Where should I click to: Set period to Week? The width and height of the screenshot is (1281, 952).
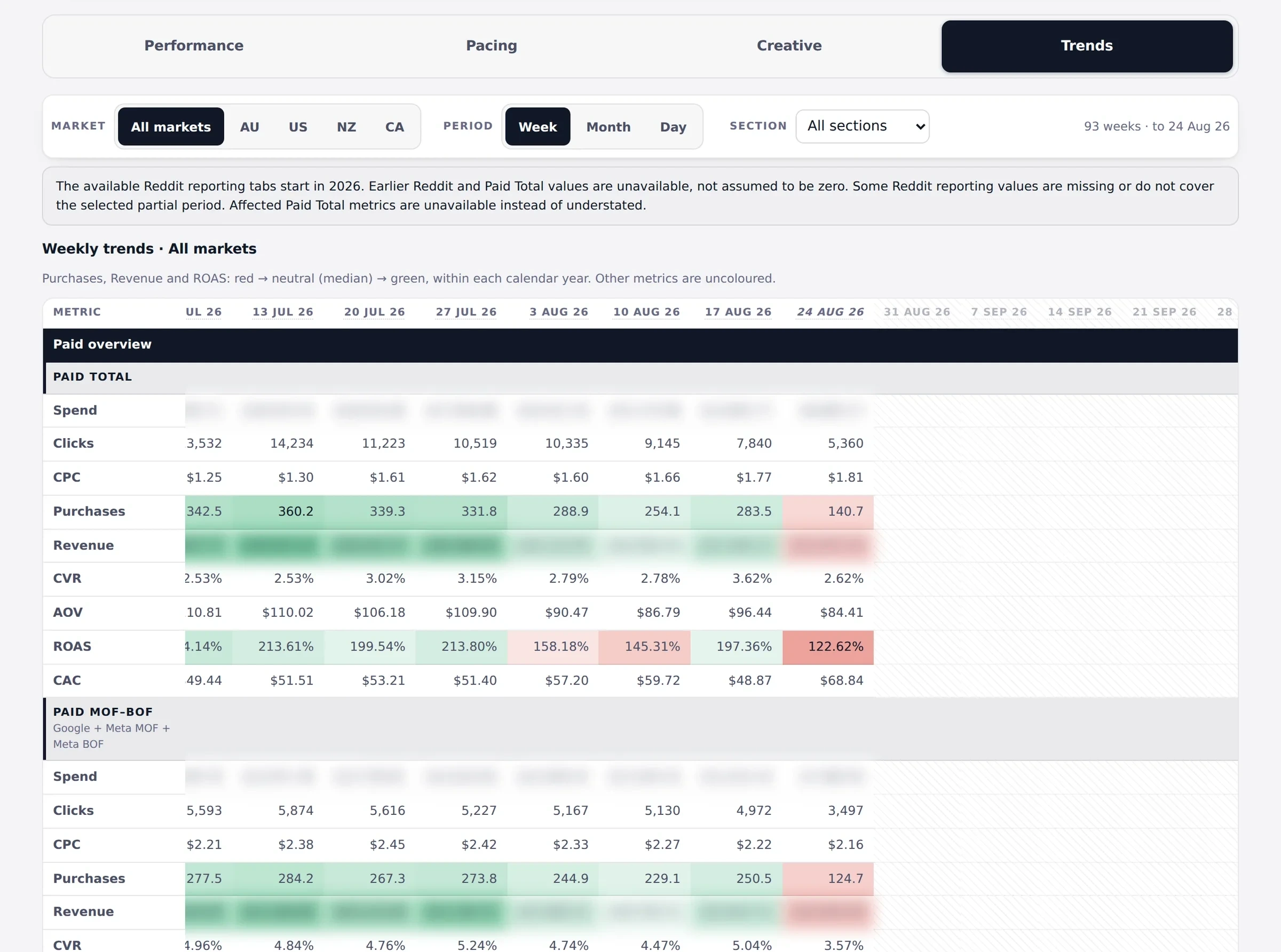pyautogui.click(x=537, y=127)
